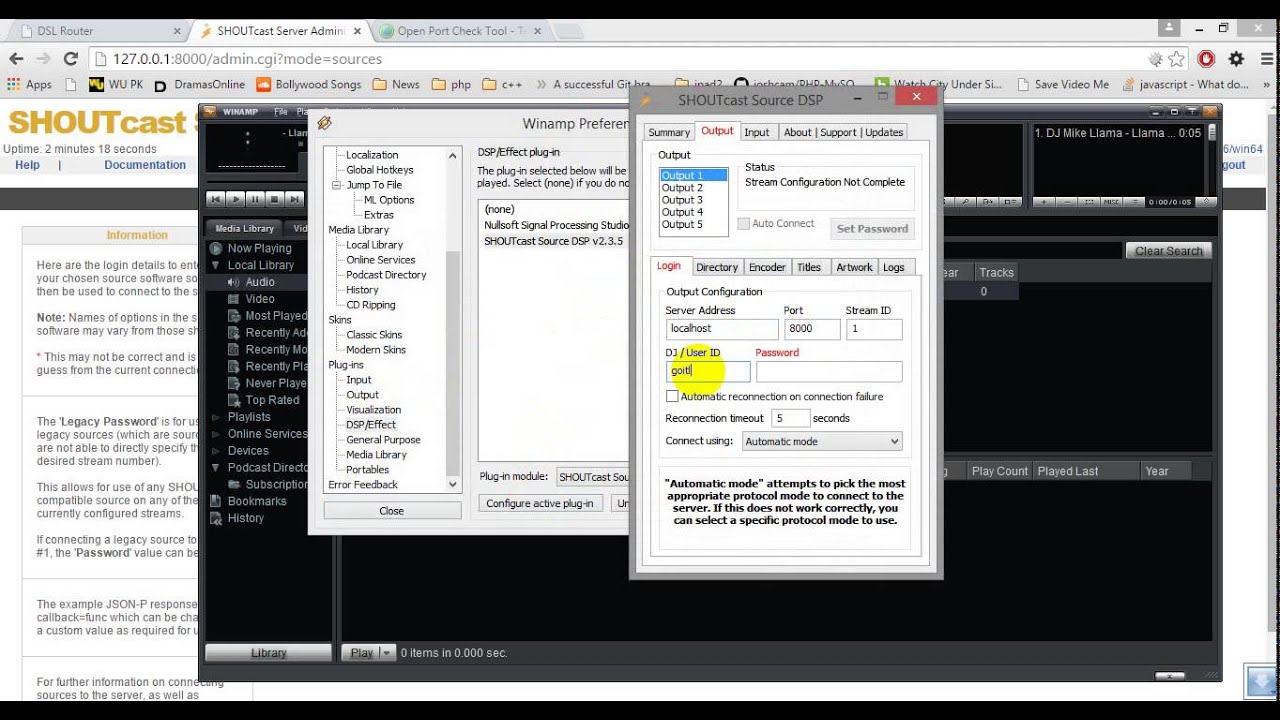Screen dimensions: 1280x720
Task: Click Configure active plug-in button
Action: point(540,503)
